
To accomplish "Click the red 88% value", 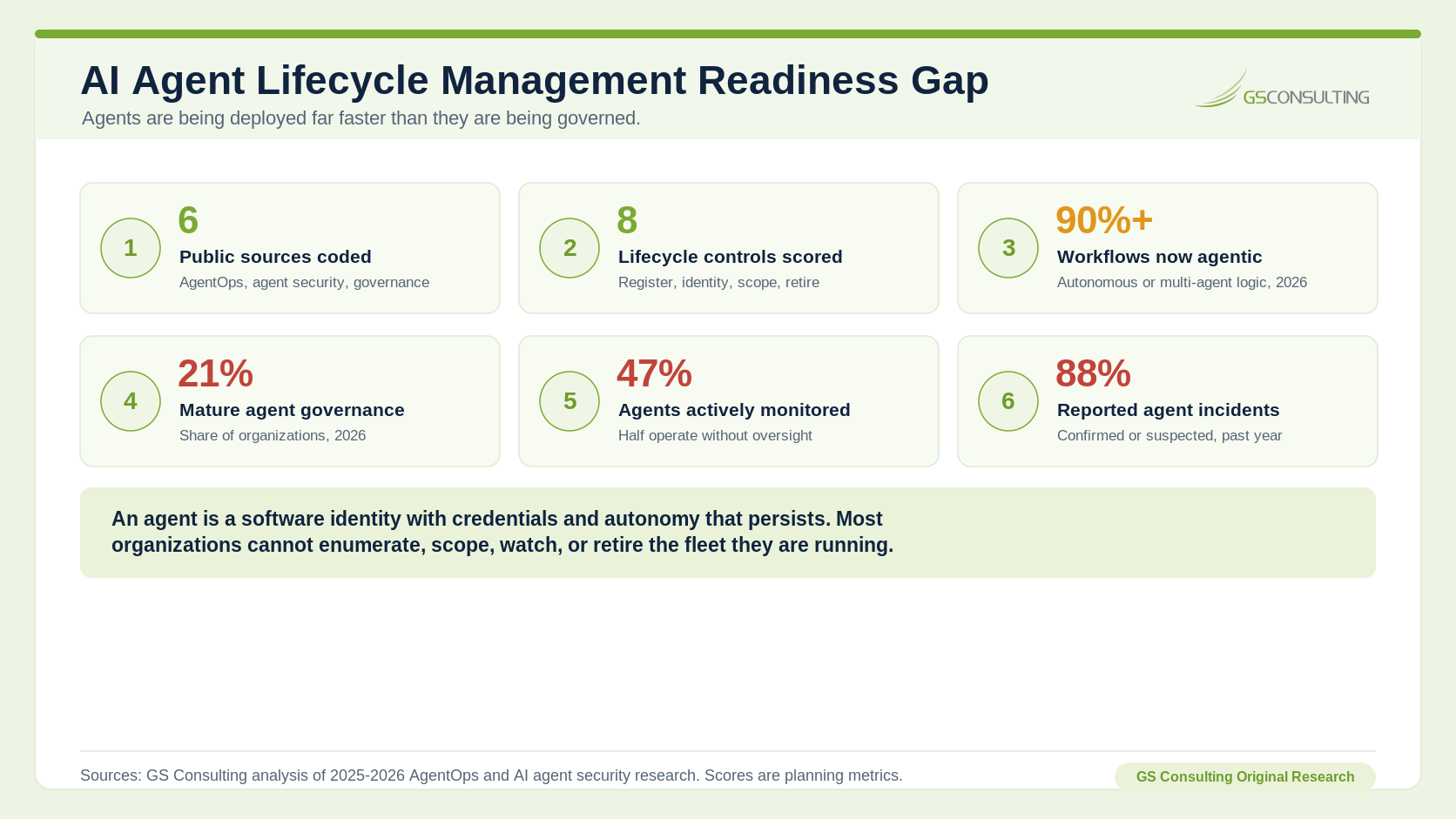I will pyautogui.click(x=1093, y=373).
